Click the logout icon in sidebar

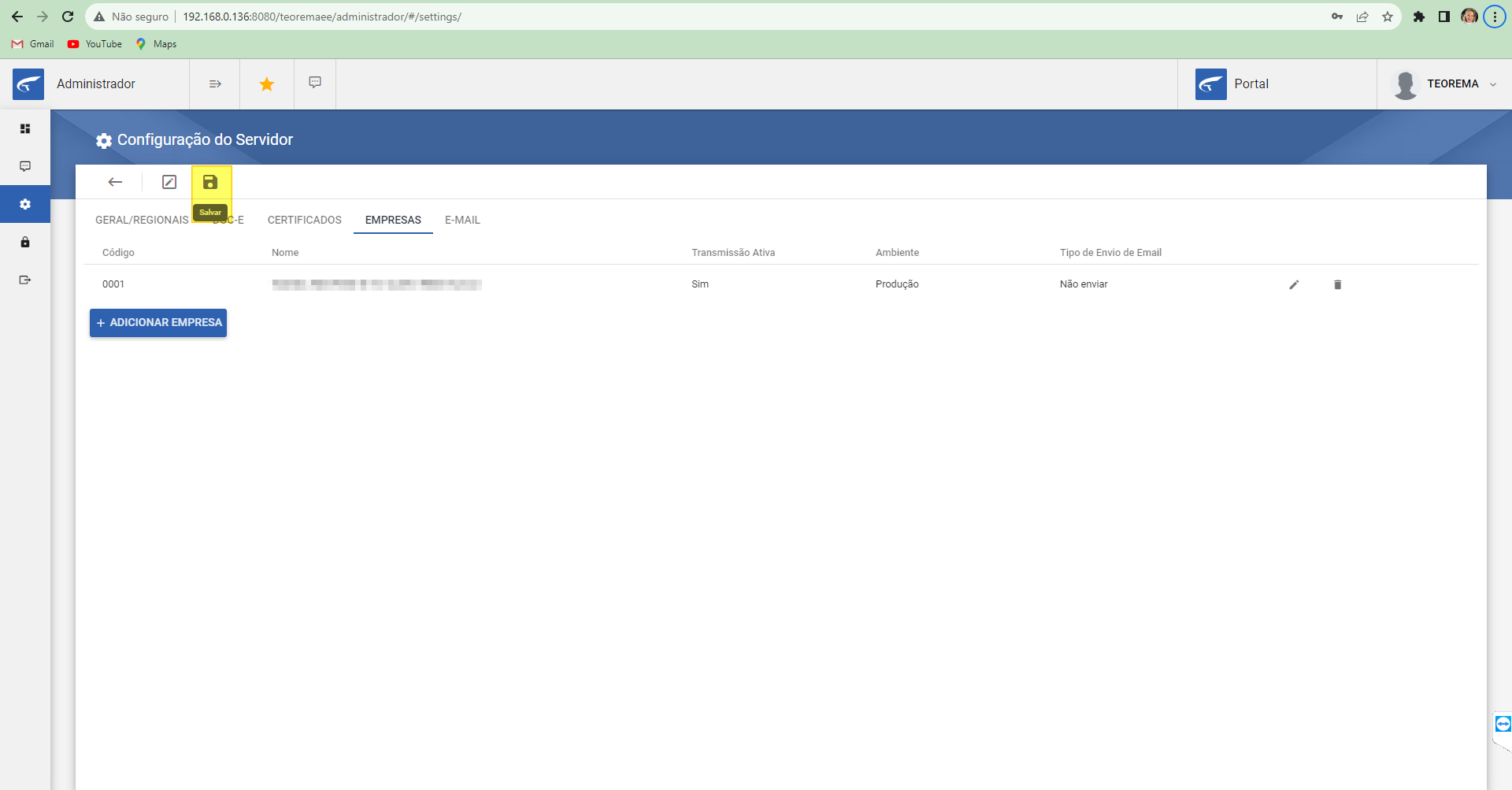[x=25, y=280]
